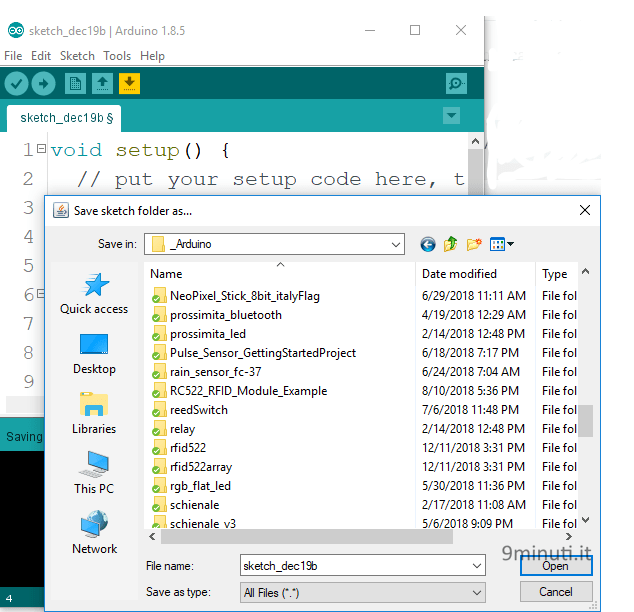Open the Tools menu
Screen dimensions: 634x612
(x=117, y=56)
